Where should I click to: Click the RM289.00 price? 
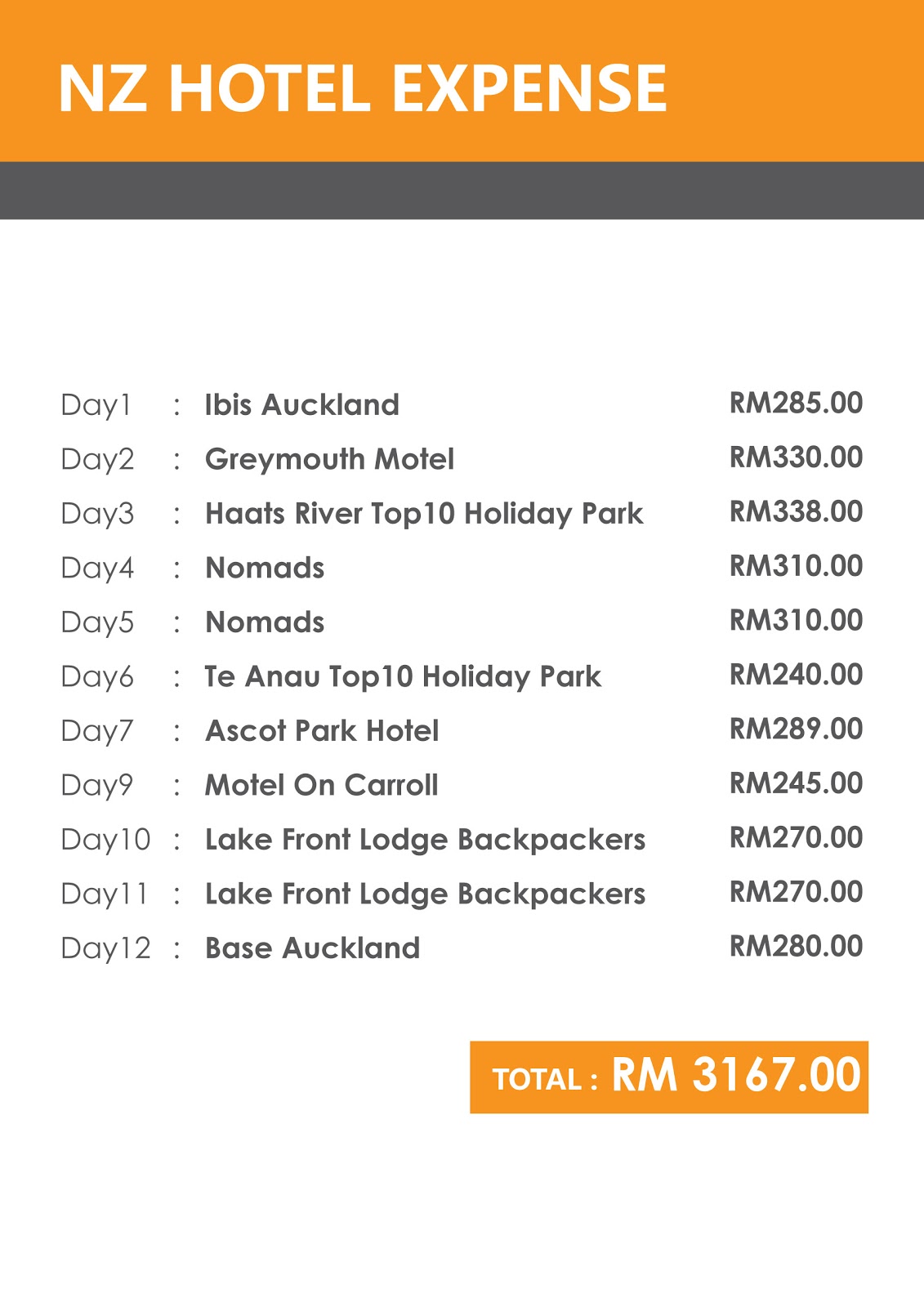coord(796,729)
